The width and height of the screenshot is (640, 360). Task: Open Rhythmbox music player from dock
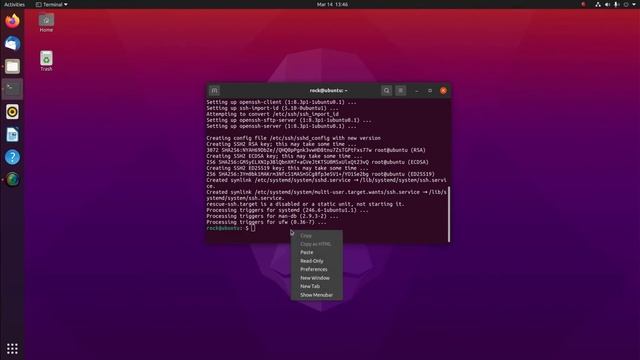coord(12,111)
